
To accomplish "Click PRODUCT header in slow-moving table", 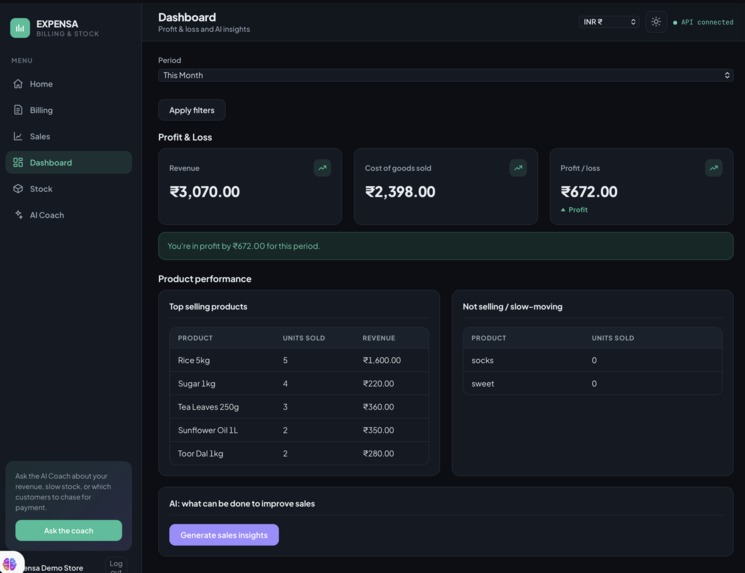I will point(488,338).
